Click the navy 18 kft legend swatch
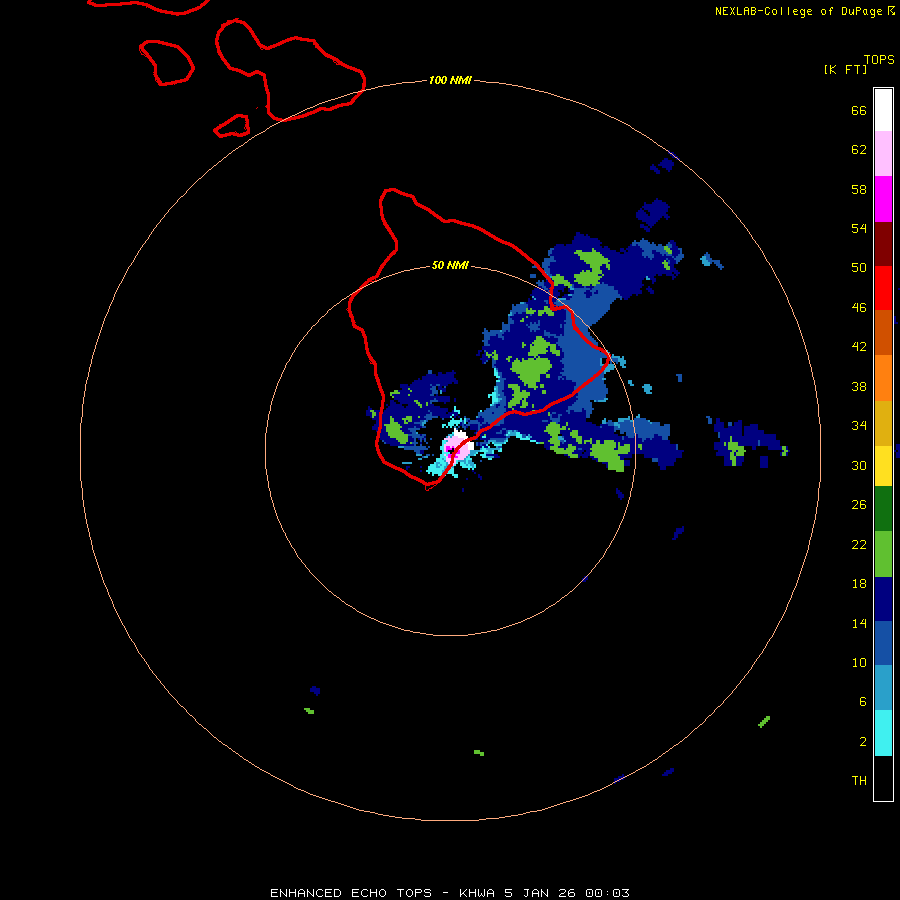900x900 pixels. (x=883, y=599)
